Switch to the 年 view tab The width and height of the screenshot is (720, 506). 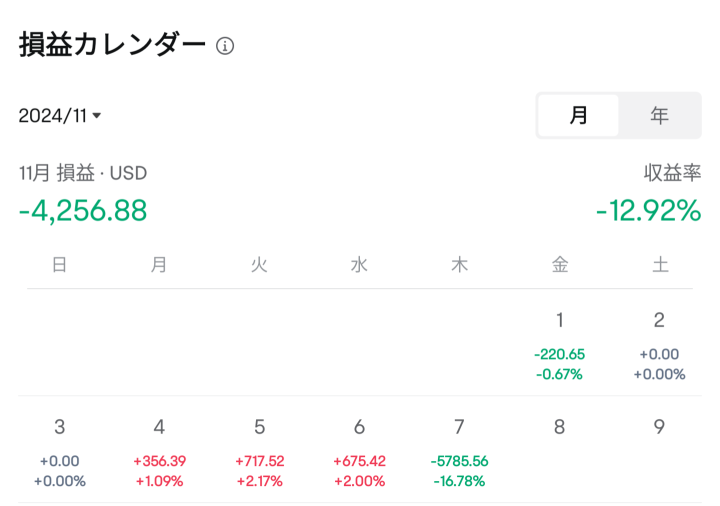click(659, 115)
